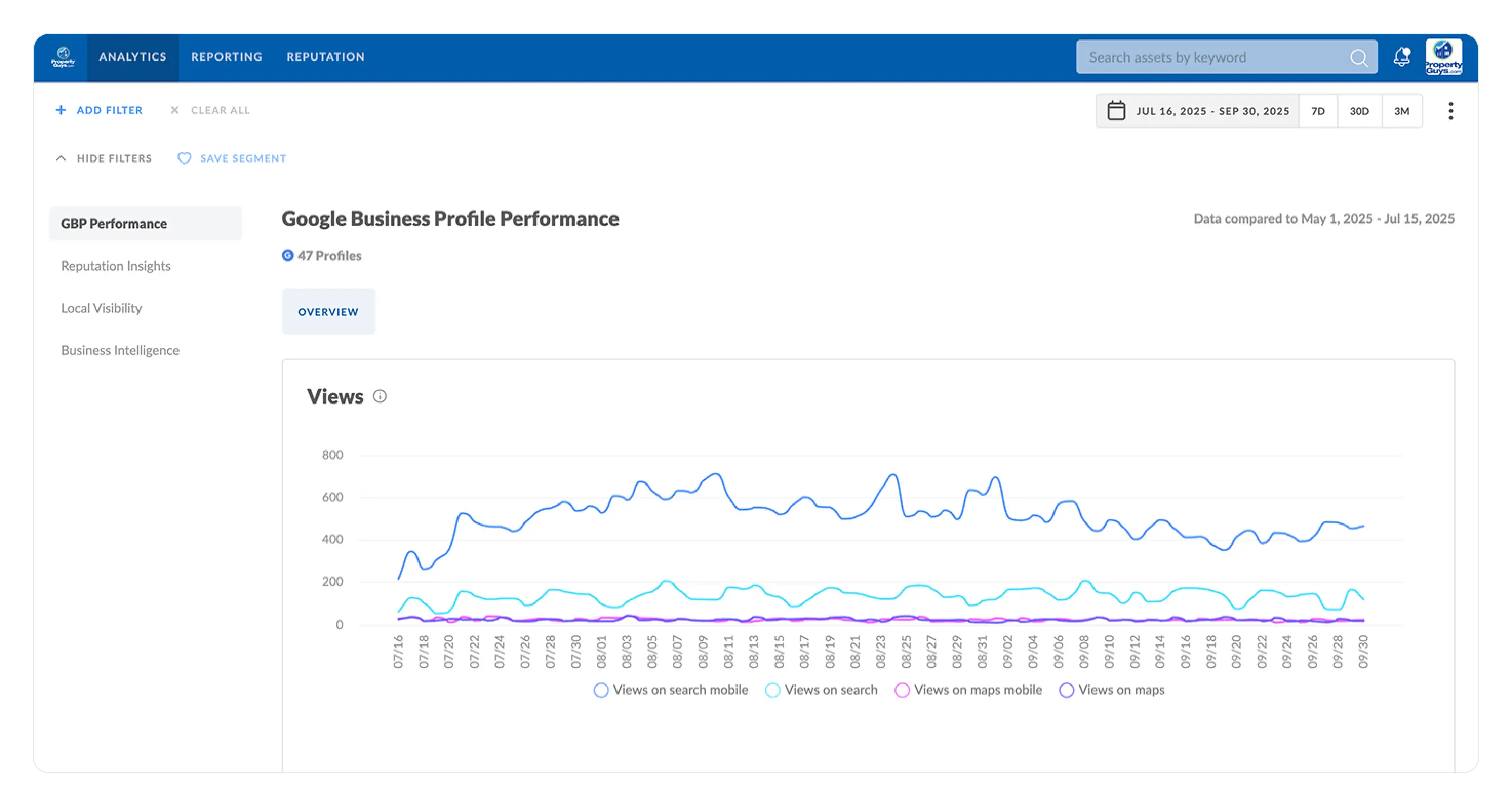
Task: Switch to the Reporting tab
Action: pyautogui.click(x=227, y=57)
